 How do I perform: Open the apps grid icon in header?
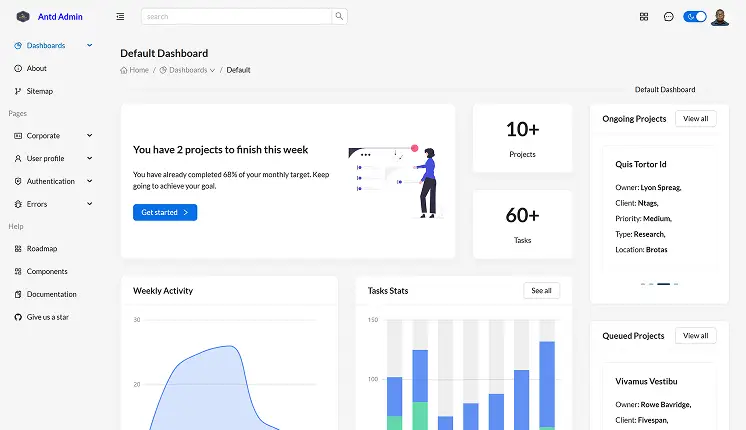click(644, 17)
